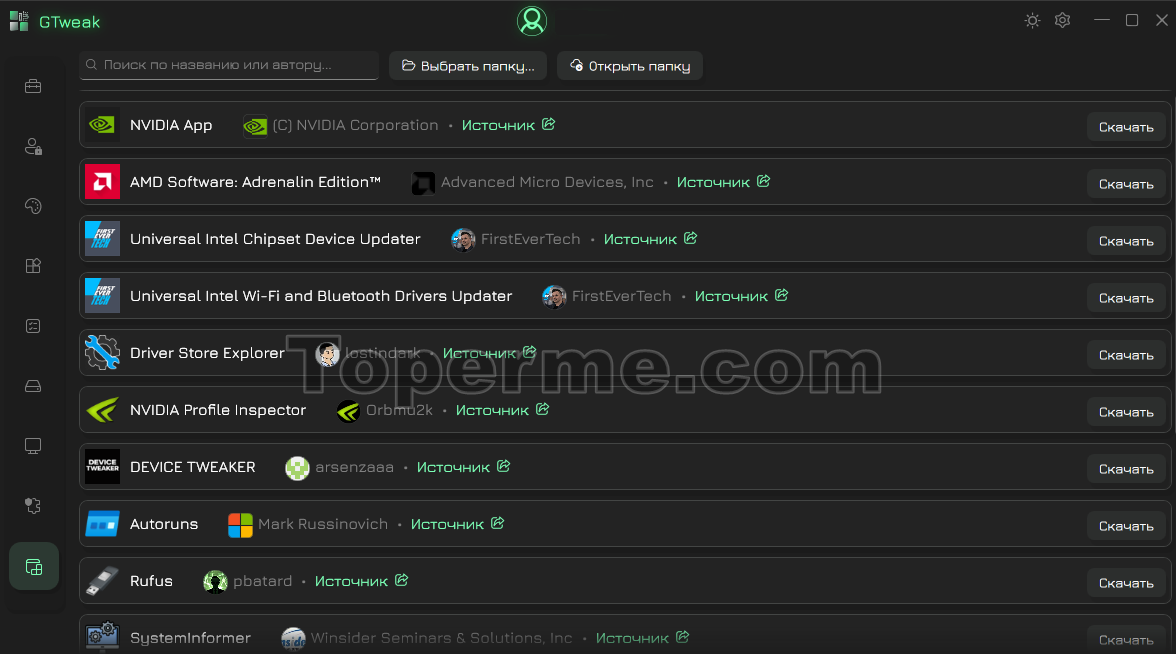Click the Intel Wi-Fi and Bluetooth Updater icon

(x=102, y=296)
